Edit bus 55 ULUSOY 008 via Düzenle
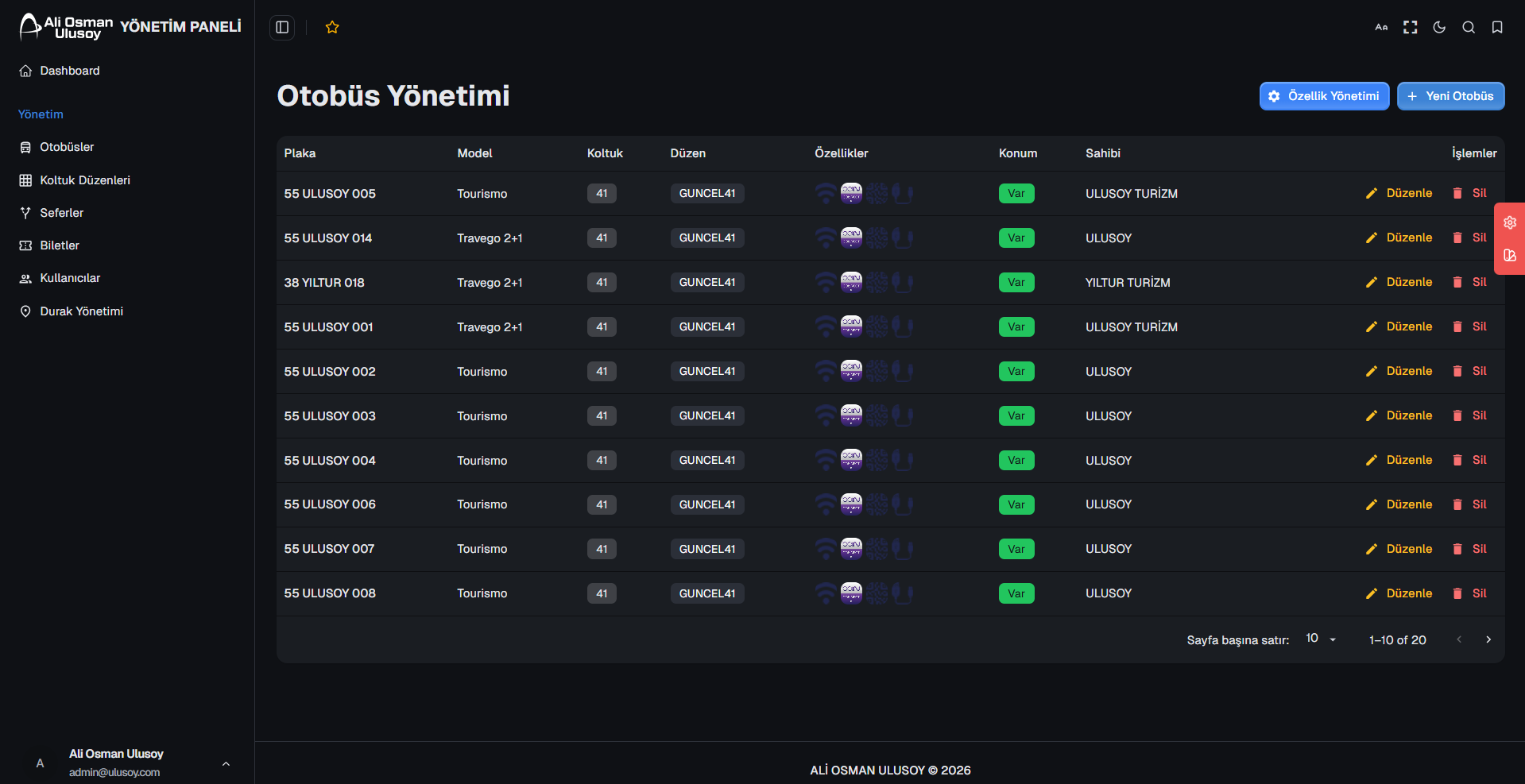 pyautogui.click(x=1399, y=593)
